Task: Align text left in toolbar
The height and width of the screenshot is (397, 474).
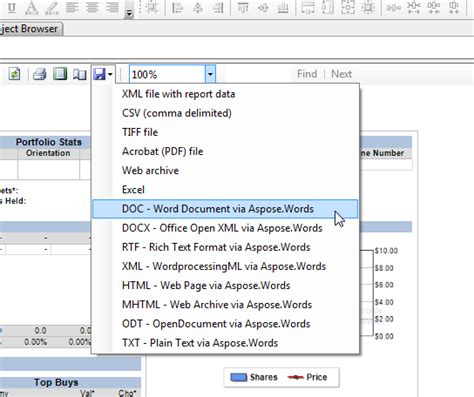Action: click(72, 7)
